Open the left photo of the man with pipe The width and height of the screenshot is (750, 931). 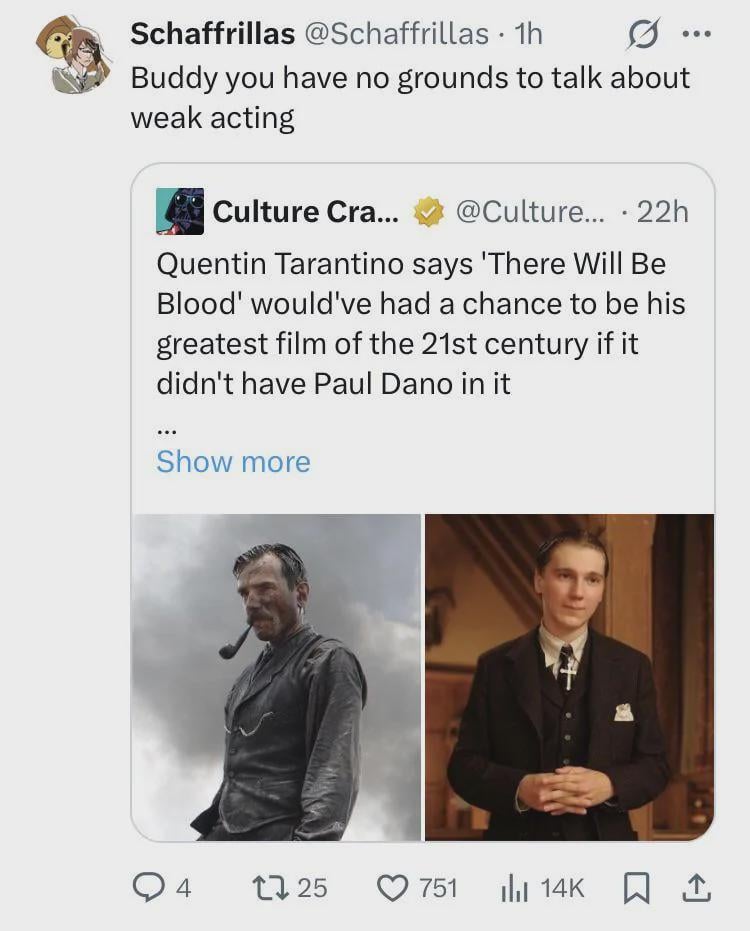click(276, 677)
